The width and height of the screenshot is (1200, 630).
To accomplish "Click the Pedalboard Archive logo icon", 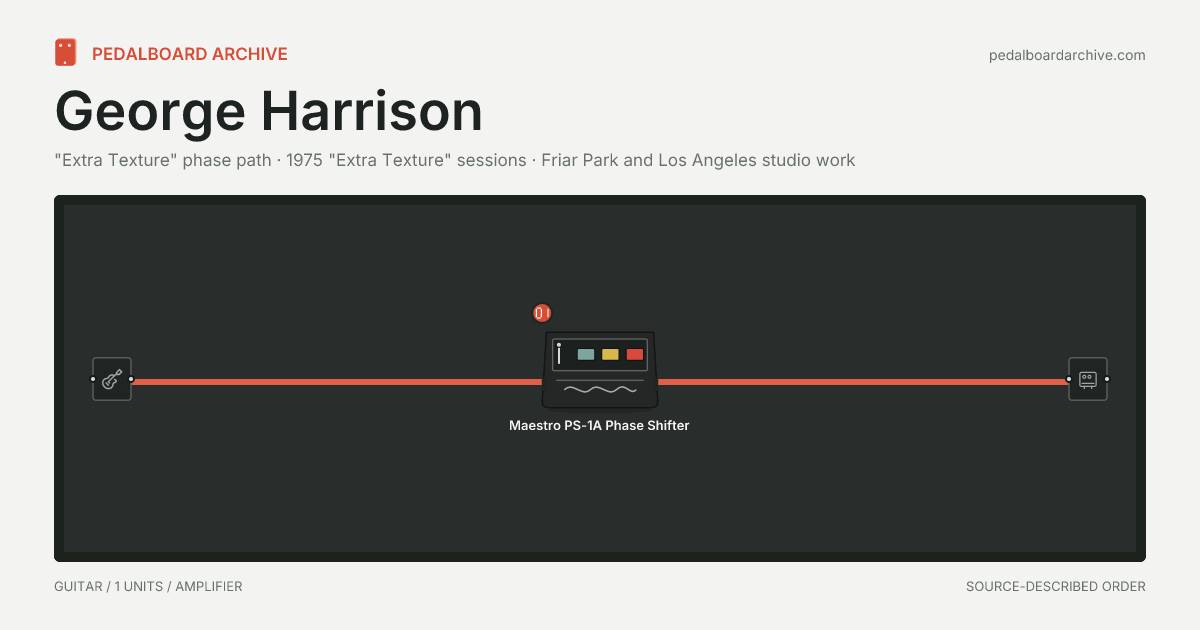I will (66, 53).
